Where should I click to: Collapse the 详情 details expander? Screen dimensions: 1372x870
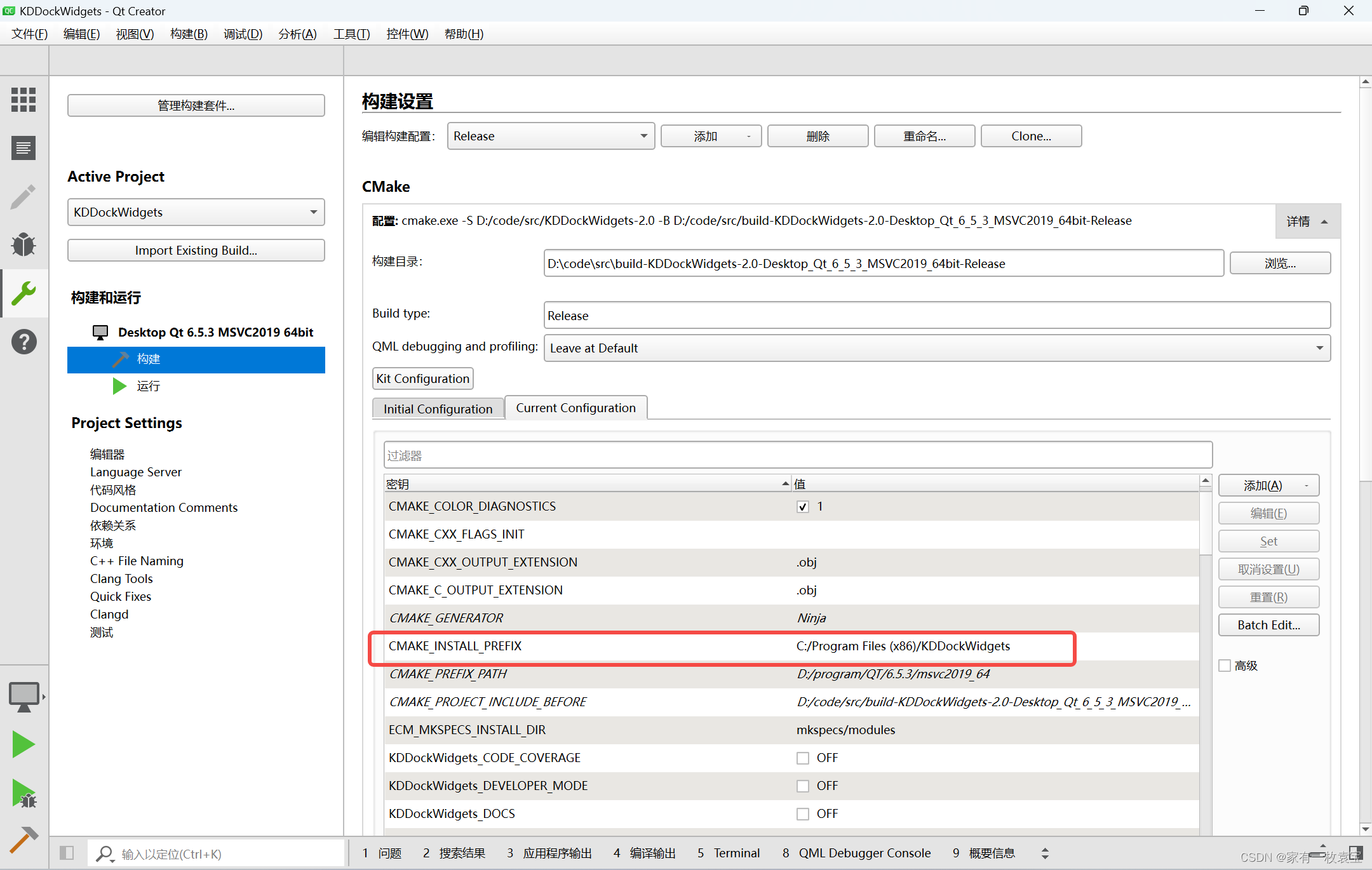pyautogui.click(x=1307, y=221)
